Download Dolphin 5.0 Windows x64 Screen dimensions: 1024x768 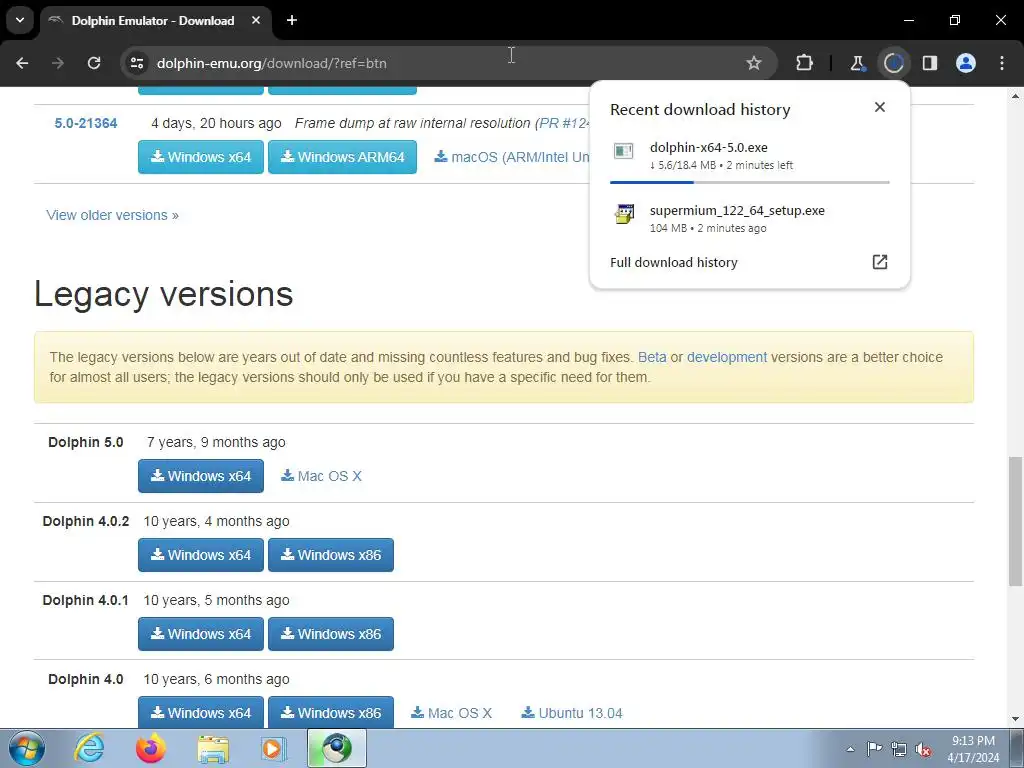[x=200, y=476]
